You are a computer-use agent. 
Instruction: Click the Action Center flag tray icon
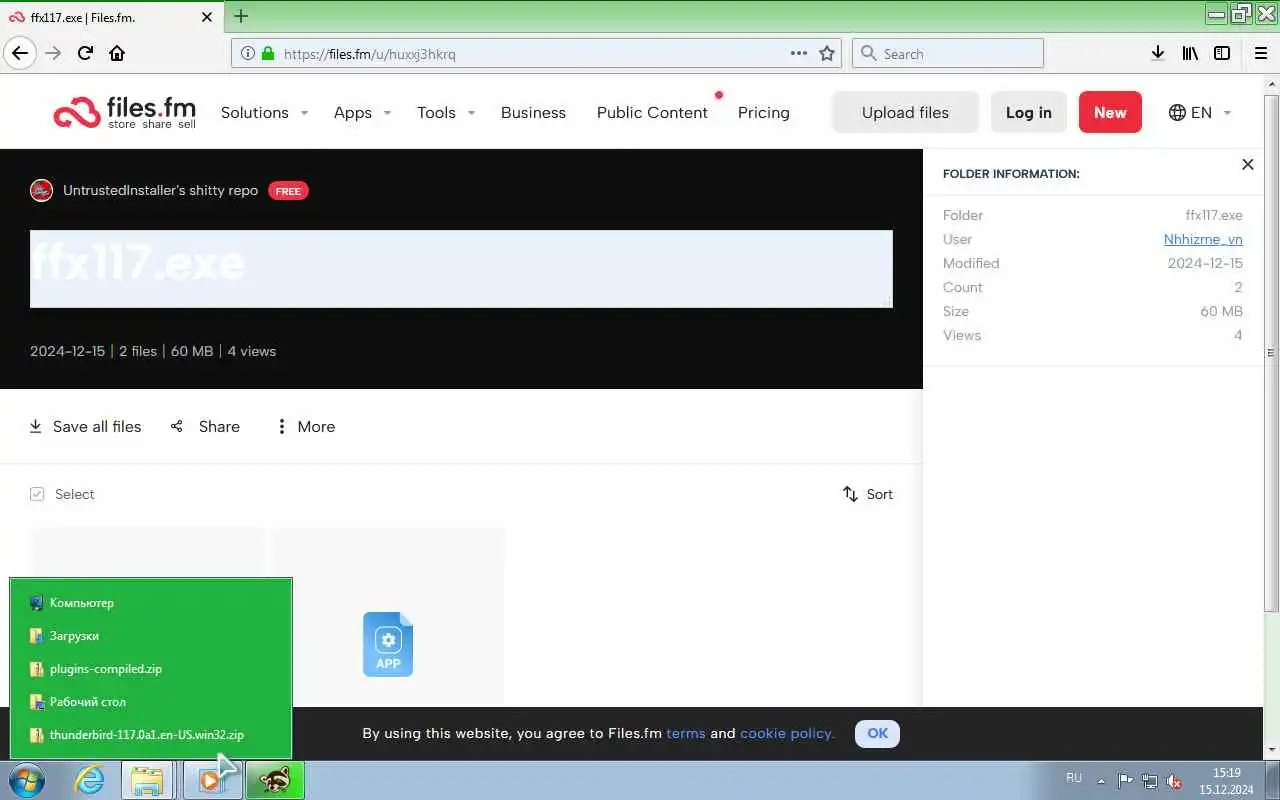(x=1125, y=780)
